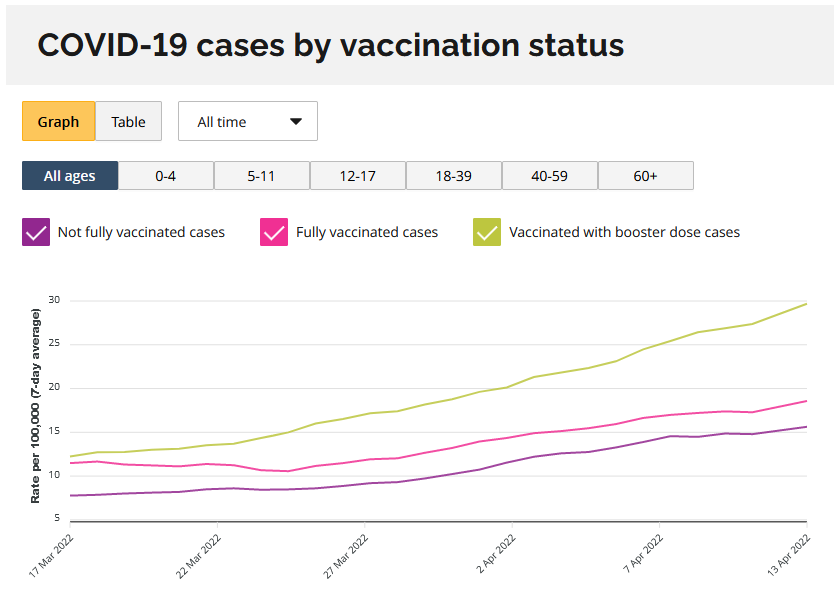Click the dropdown arrow next to All time
Viewport: 834px width, 612px height.
(x=296, y=121)
